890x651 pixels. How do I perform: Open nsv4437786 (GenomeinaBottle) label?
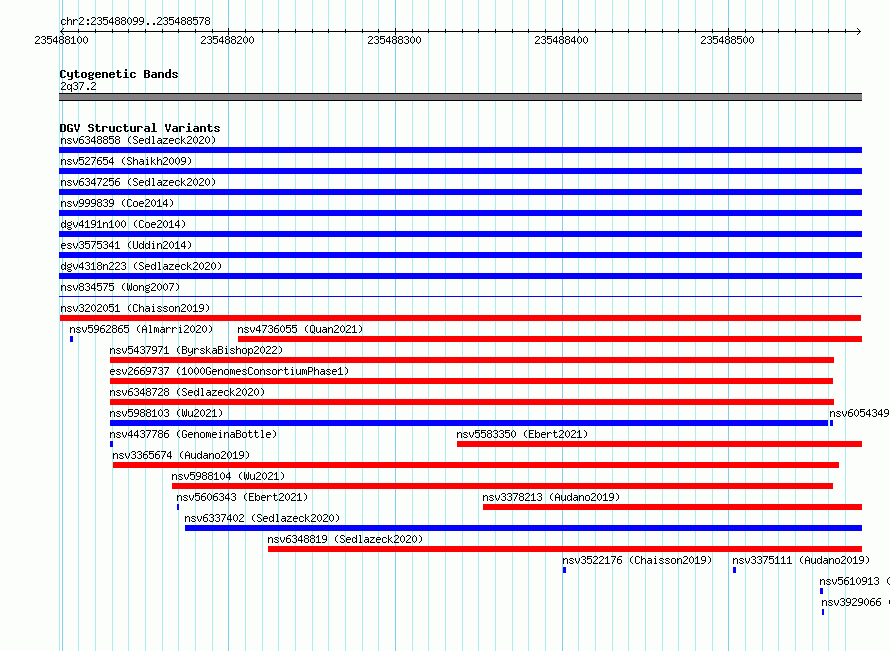tap(193, 434)
